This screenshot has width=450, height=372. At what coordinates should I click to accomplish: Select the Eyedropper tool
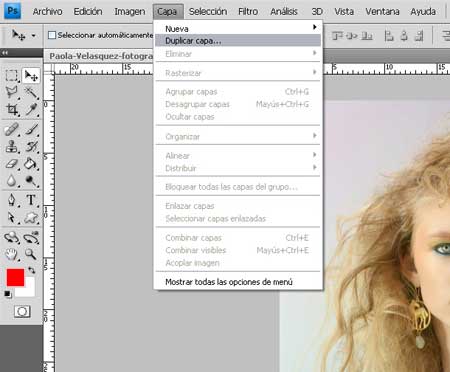coord(31,109)
